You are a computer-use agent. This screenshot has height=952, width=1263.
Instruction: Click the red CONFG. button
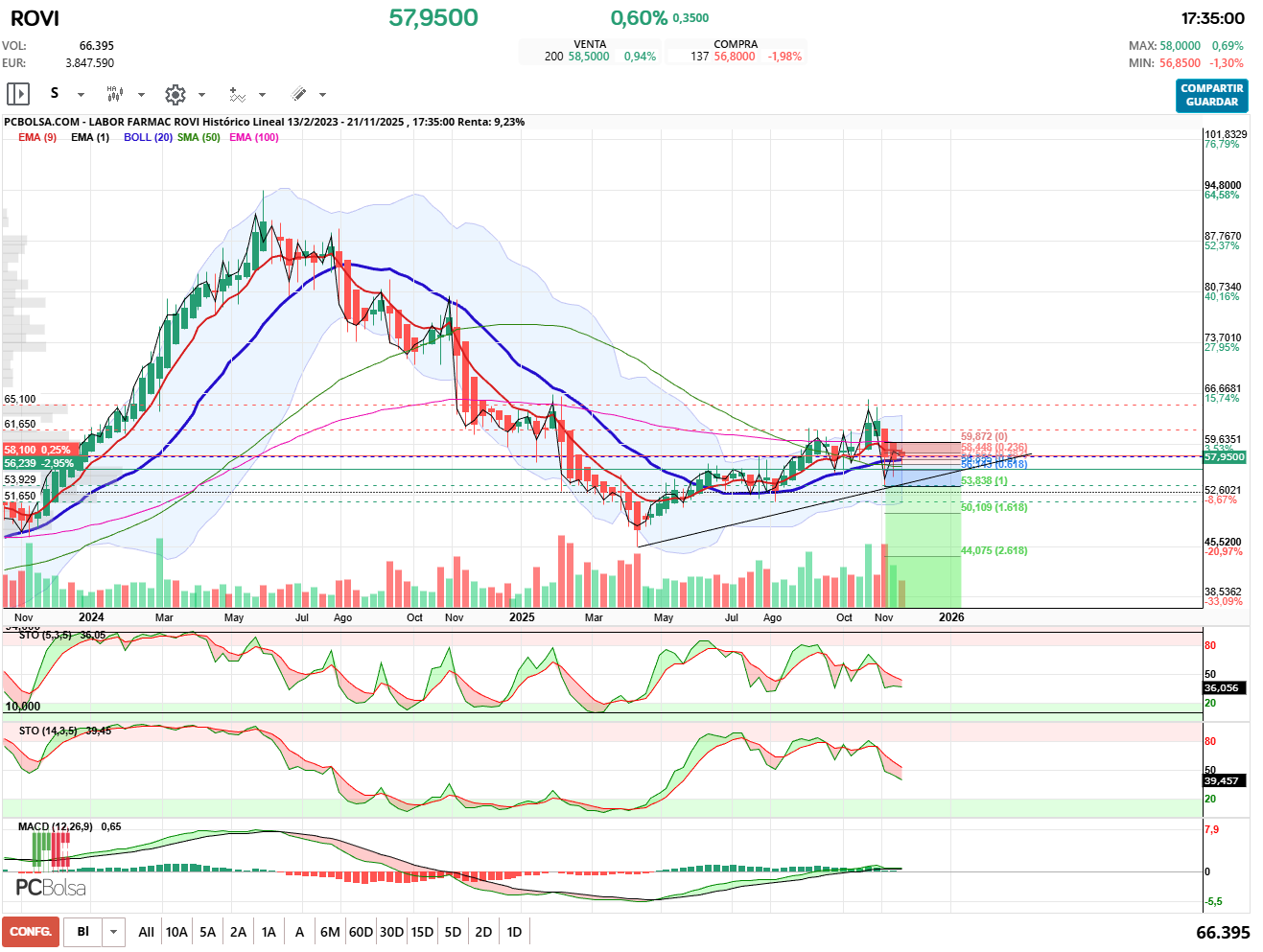(x=31, y=932)
